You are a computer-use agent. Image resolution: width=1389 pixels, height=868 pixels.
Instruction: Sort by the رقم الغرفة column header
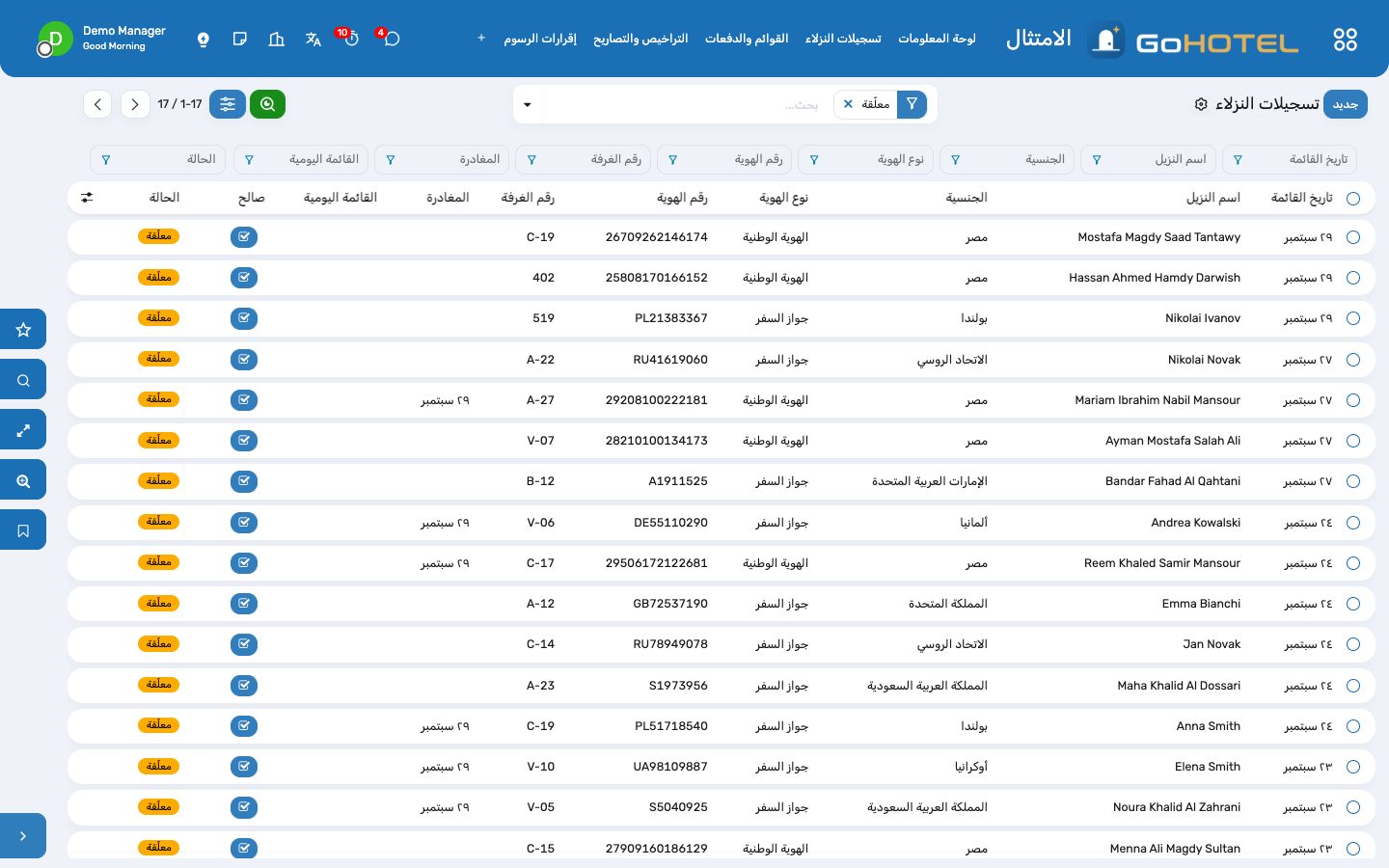(528, 198)
